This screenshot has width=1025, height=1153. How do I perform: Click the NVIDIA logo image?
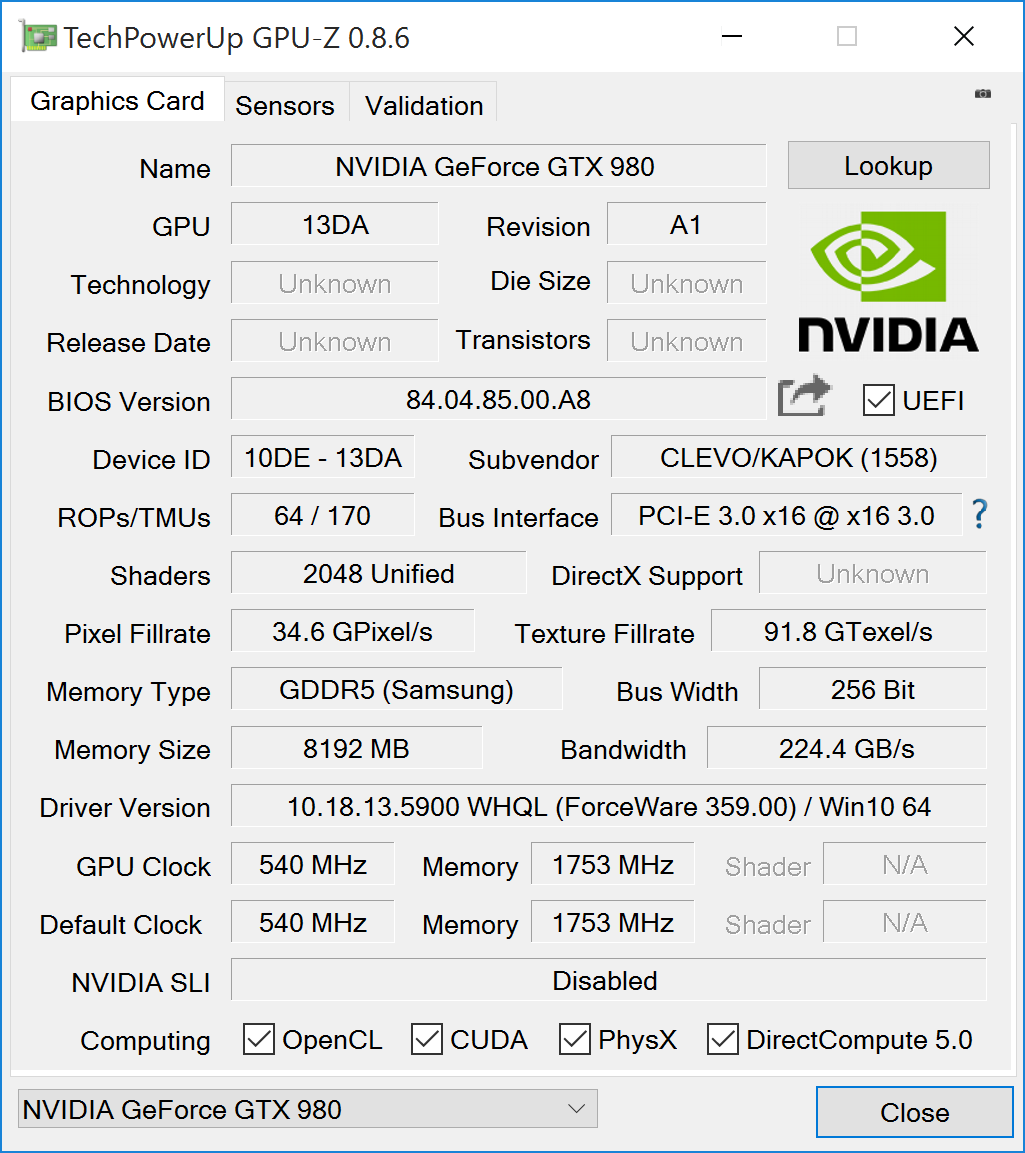888,282
